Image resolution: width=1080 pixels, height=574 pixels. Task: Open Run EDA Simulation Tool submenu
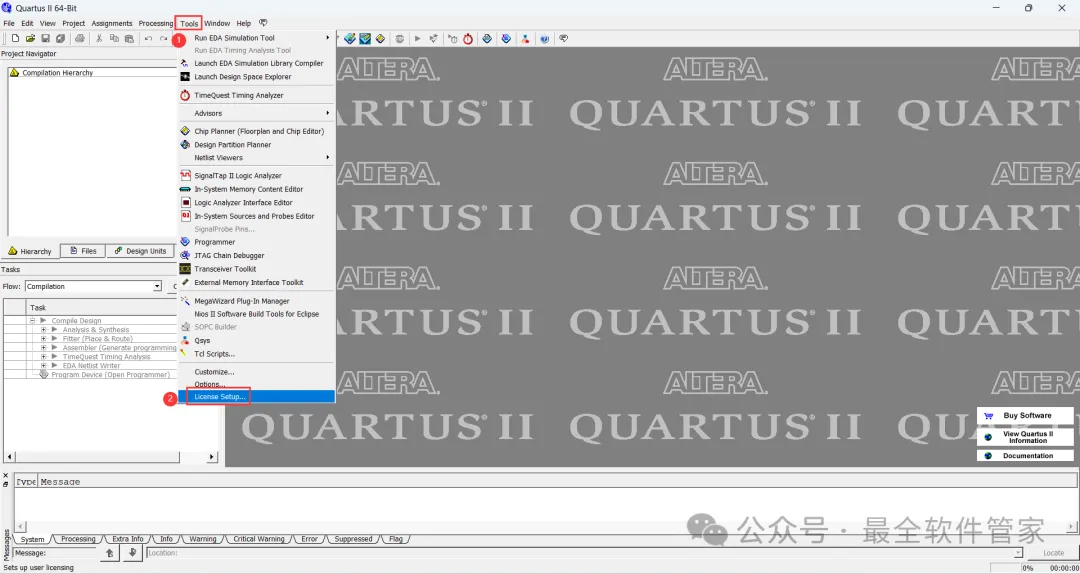pos(256,38)
